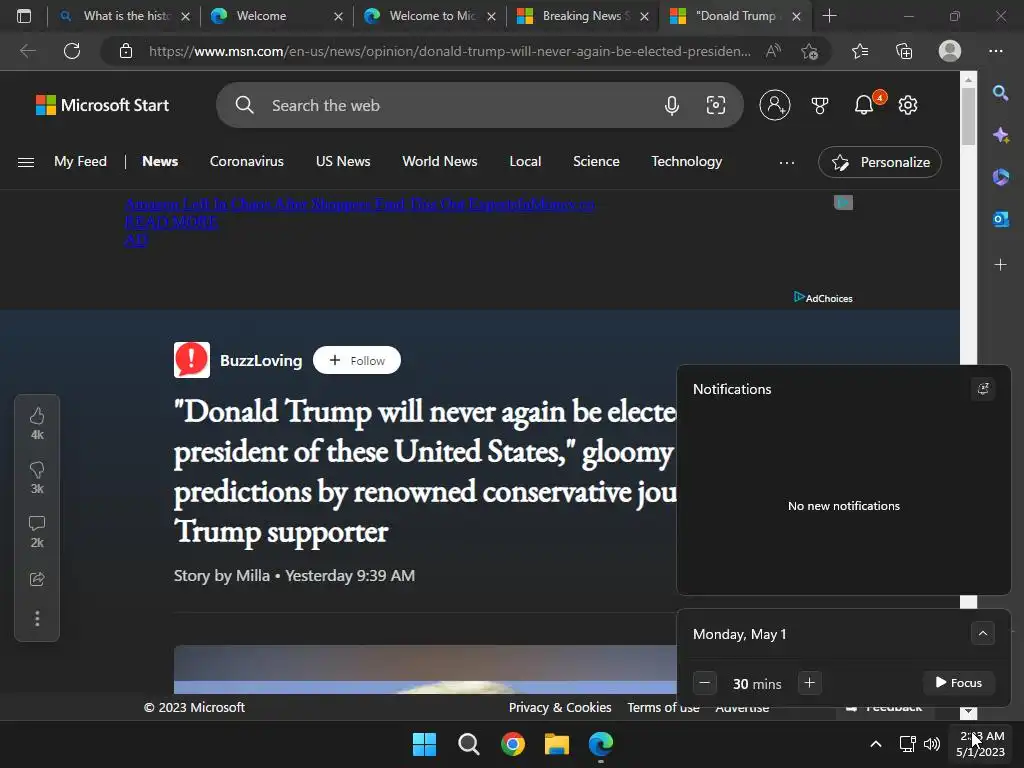
Task: Open the tab actions menu icon
Action: tap(24, 16)
